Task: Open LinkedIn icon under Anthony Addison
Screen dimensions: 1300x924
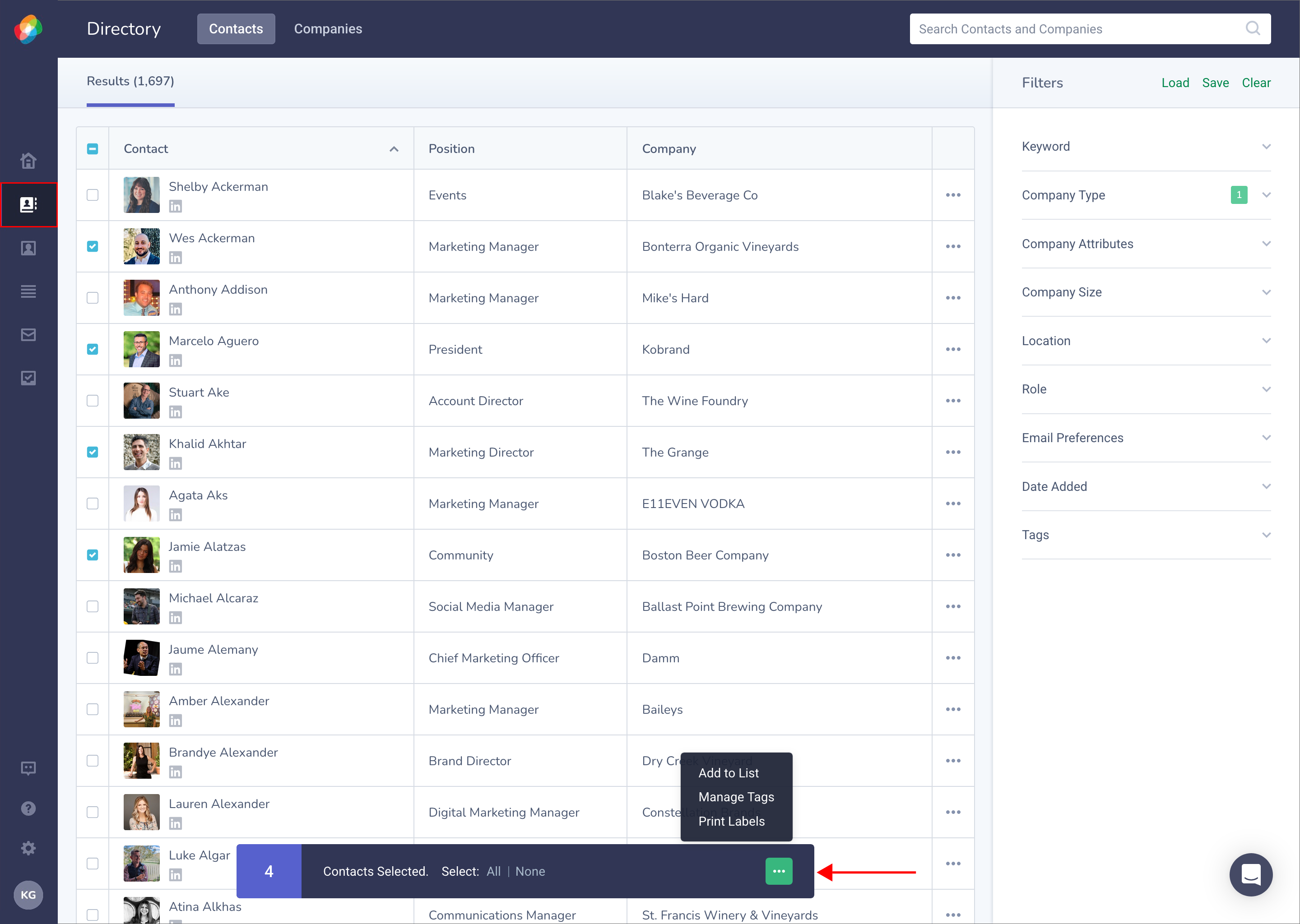Action: click(175, 309)
